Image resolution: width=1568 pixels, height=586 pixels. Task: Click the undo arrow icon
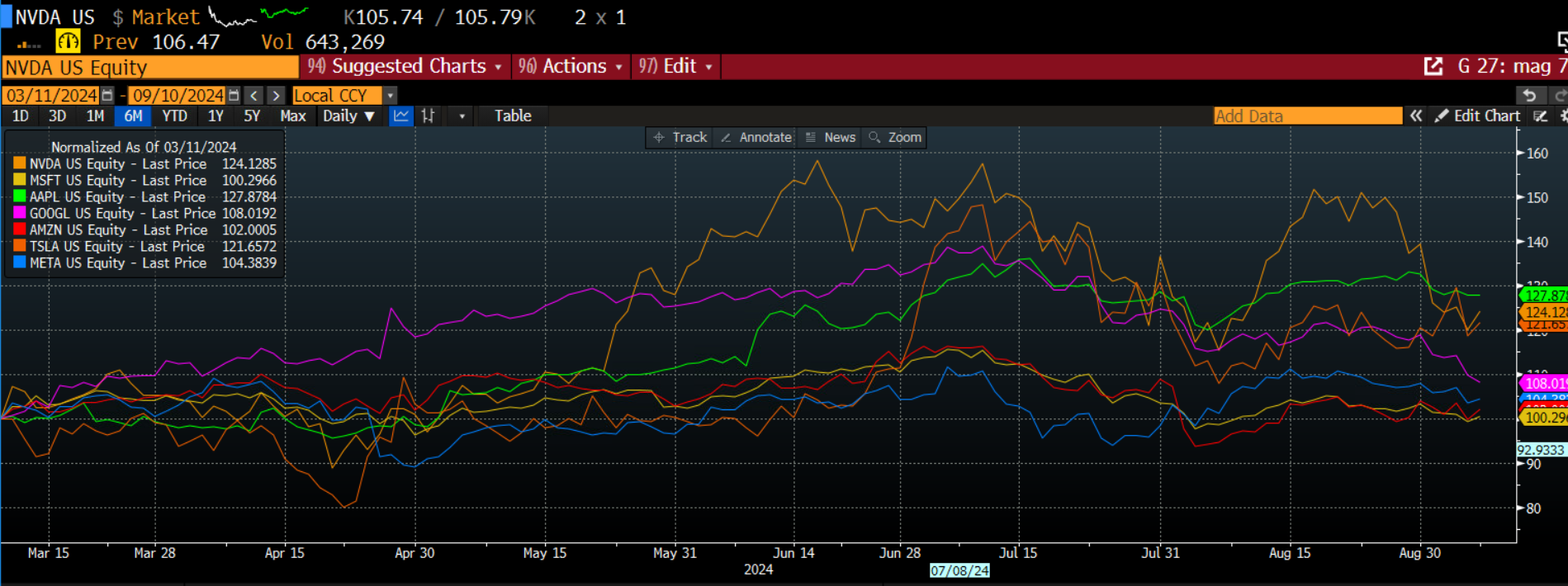(x=1529, y=96)
